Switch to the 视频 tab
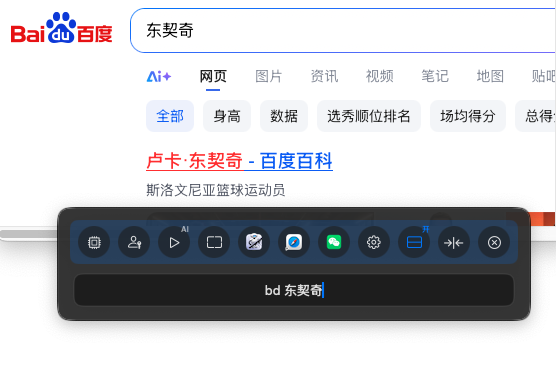 (x=379, y=76)
